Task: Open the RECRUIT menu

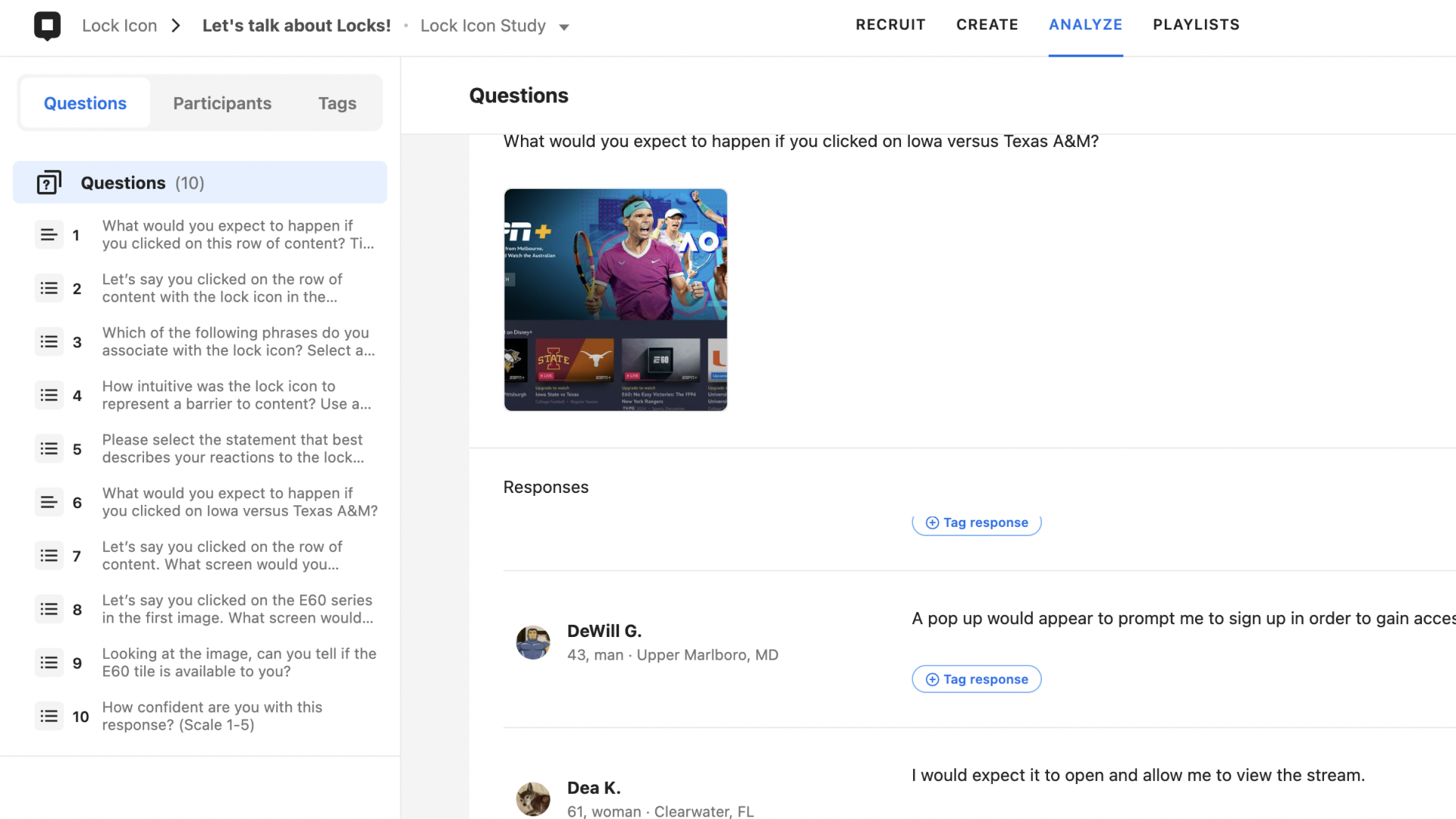Action: click(x=890, y=25)
